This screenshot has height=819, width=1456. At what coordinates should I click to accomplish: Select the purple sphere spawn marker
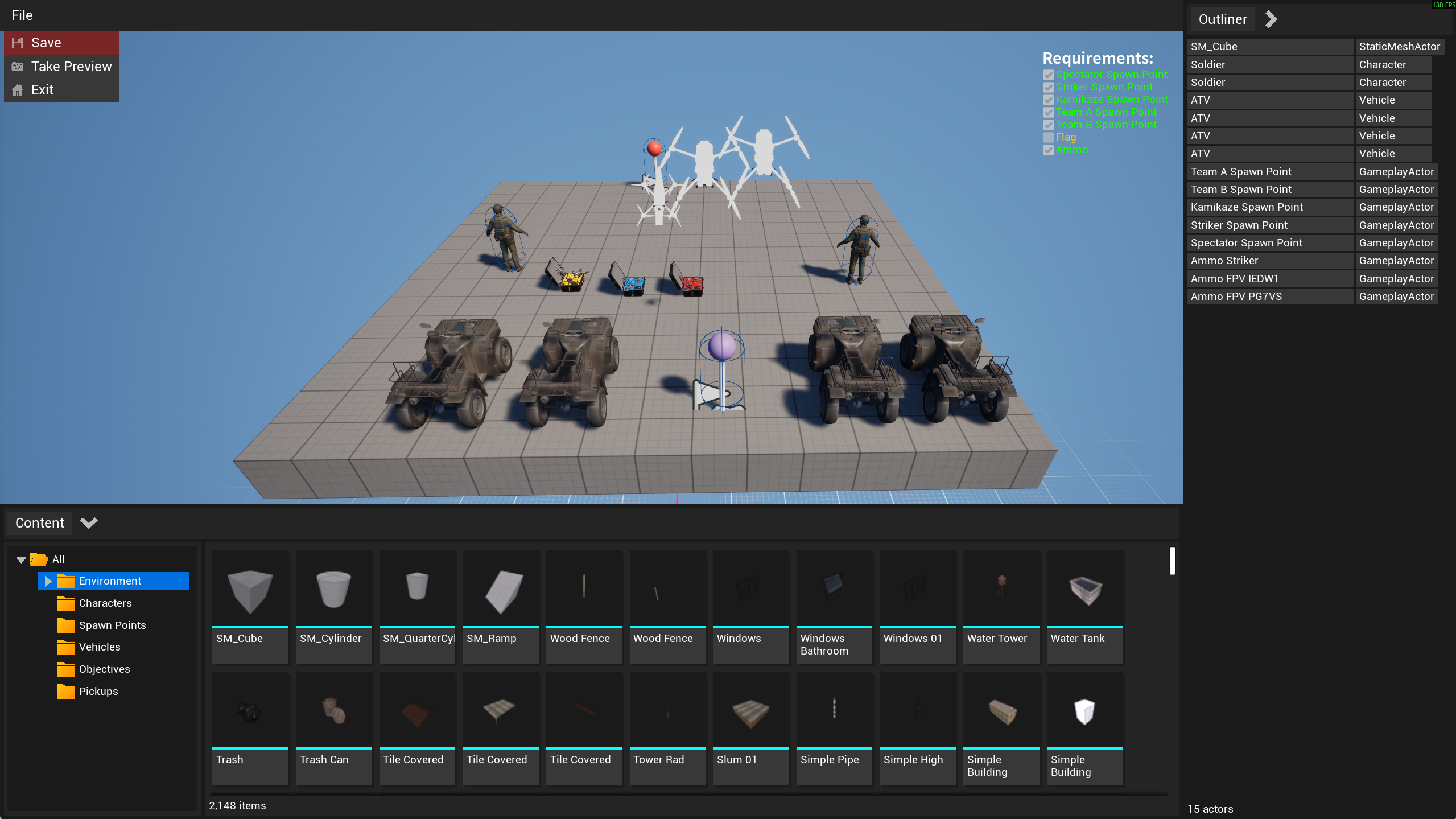[721, 346]
